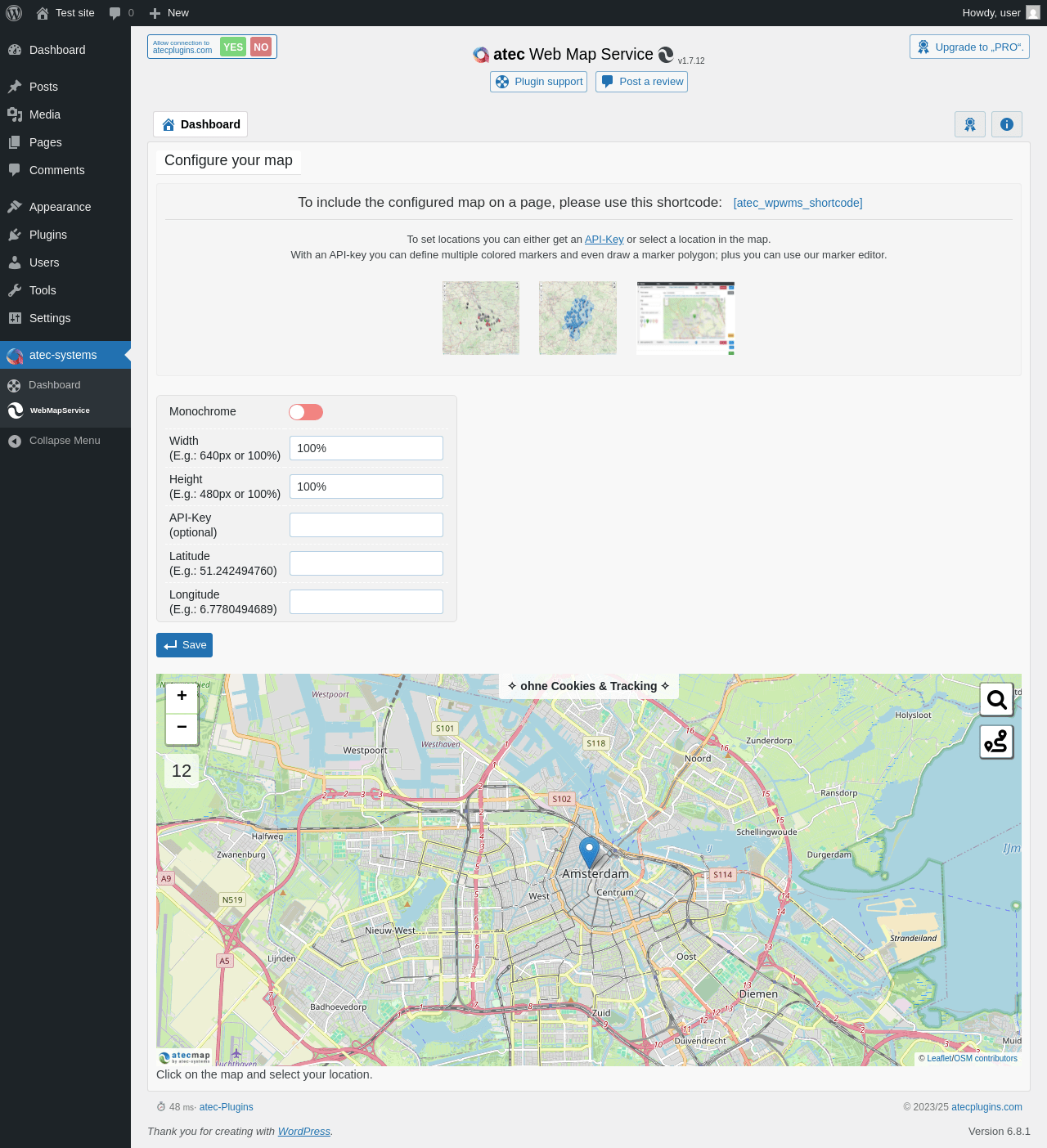Open atec-Plugins footer link
Image resolution: width=1047 pixels, height=1148 pixels.
227,1107
